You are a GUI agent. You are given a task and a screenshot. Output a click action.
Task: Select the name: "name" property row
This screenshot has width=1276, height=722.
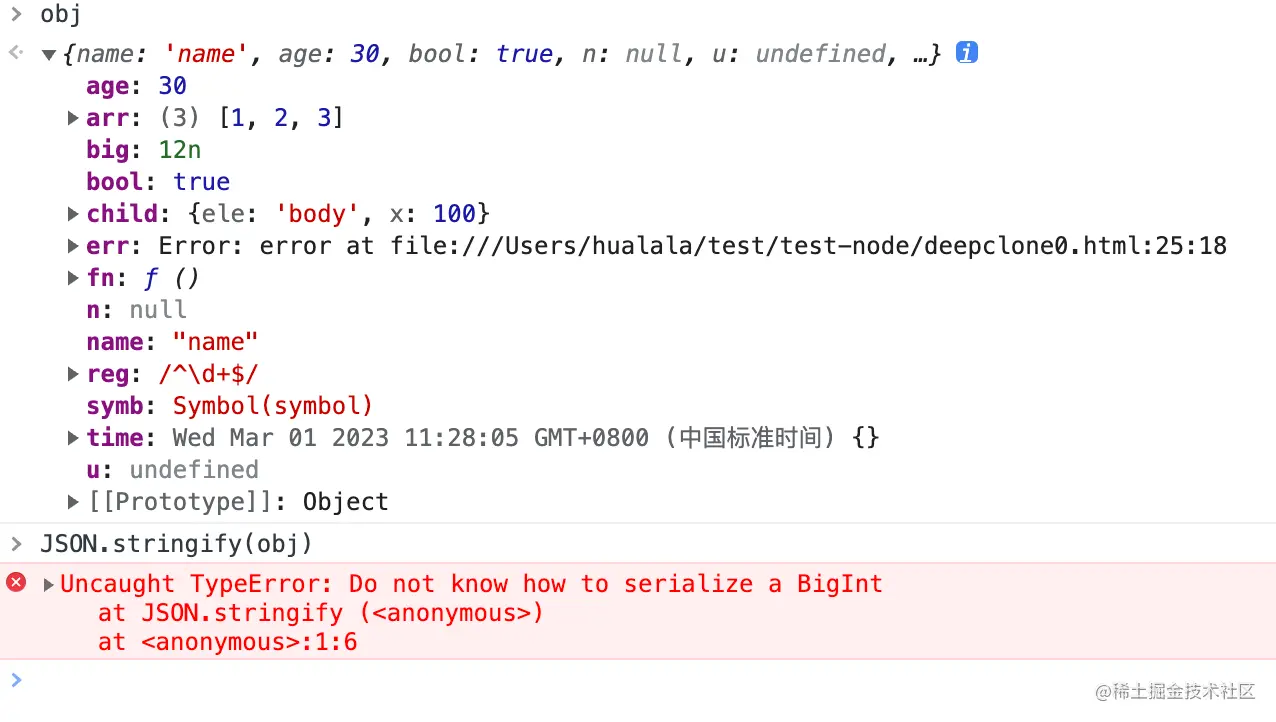tap(172, 342)
